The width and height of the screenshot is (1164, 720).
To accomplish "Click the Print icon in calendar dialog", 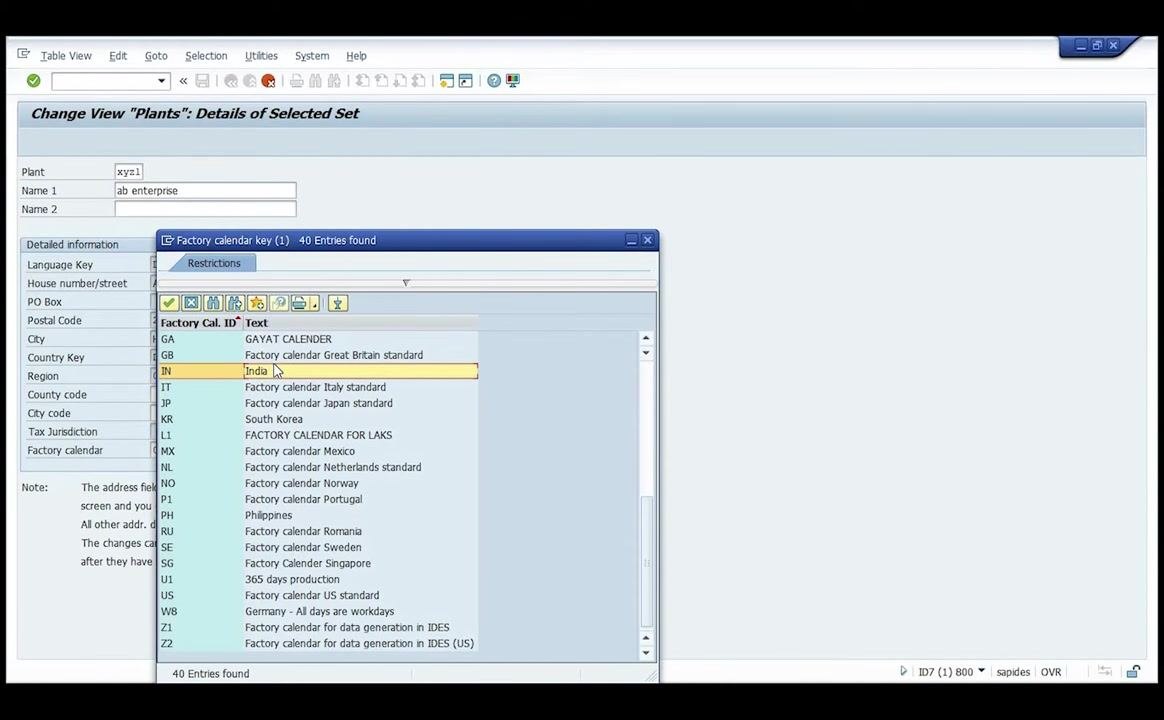I will click(299, 303).
